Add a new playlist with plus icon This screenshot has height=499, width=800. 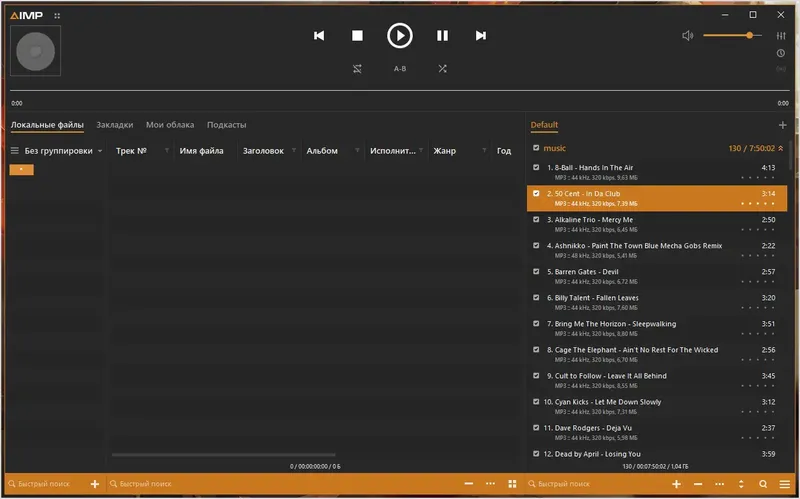[783, 125]
